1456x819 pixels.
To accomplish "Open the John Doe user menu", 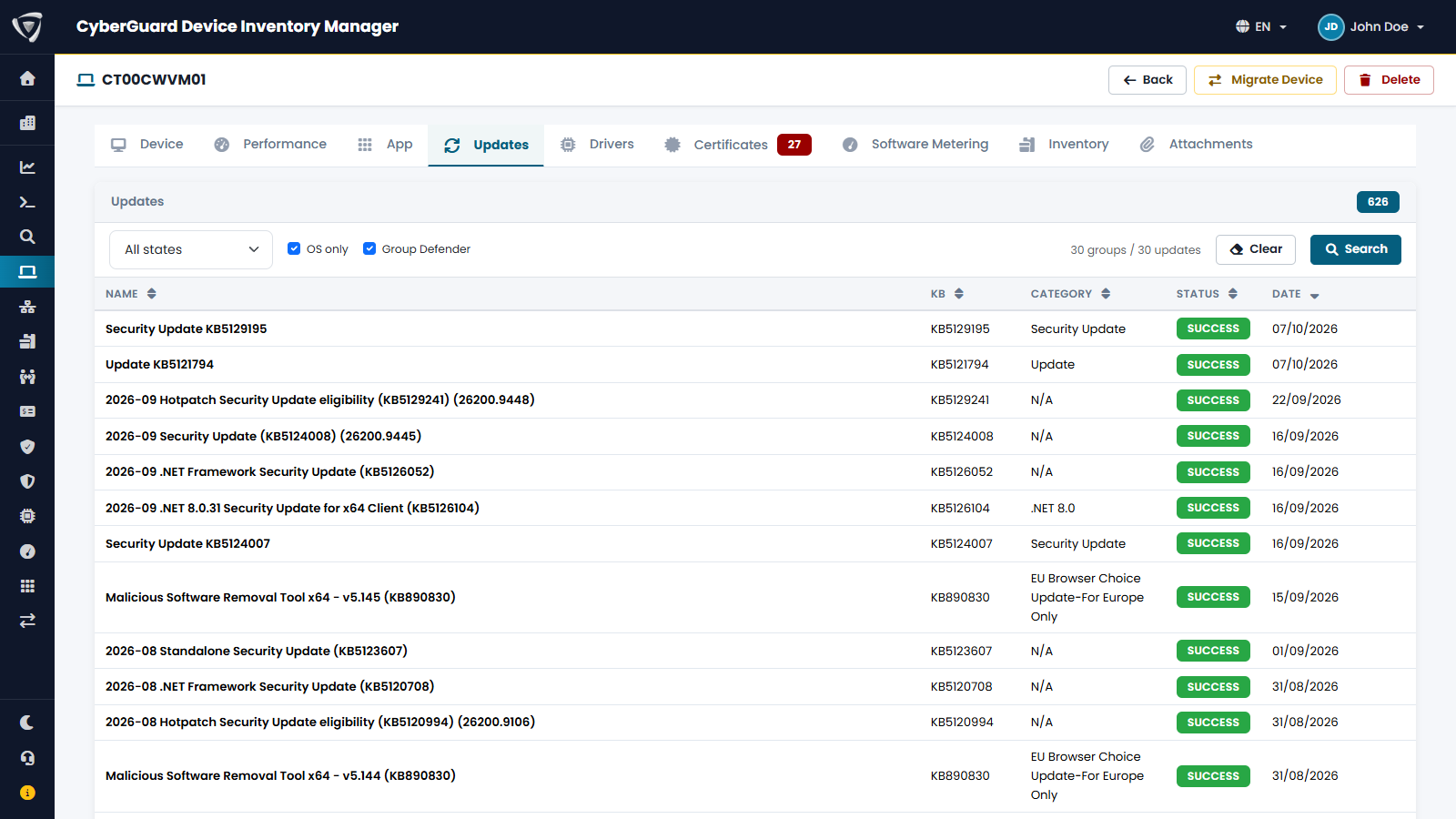I will click(1371, 26).
